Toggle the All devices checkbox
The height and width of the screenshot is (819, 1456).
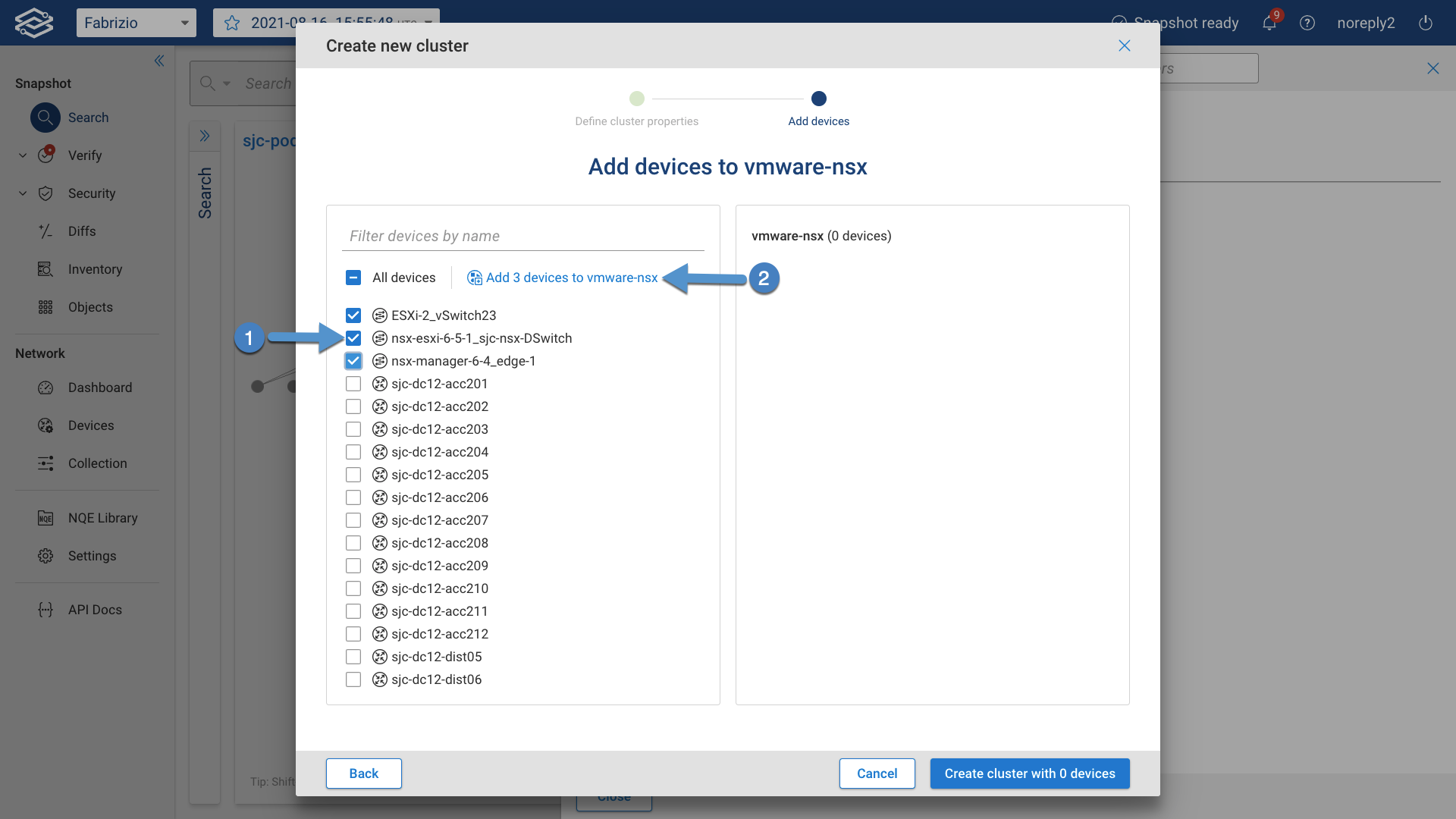click(353, 278)
